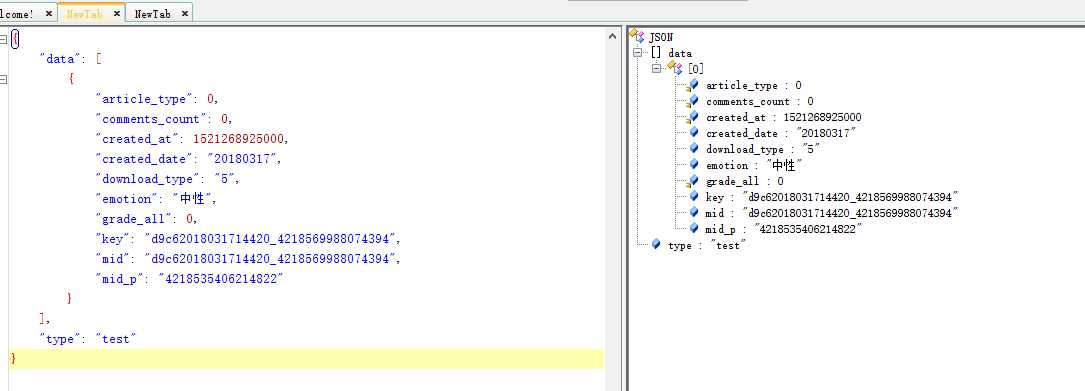Collapse the root JSON object in editor
The image size is (1085, 391).
[x=3, y=39]
